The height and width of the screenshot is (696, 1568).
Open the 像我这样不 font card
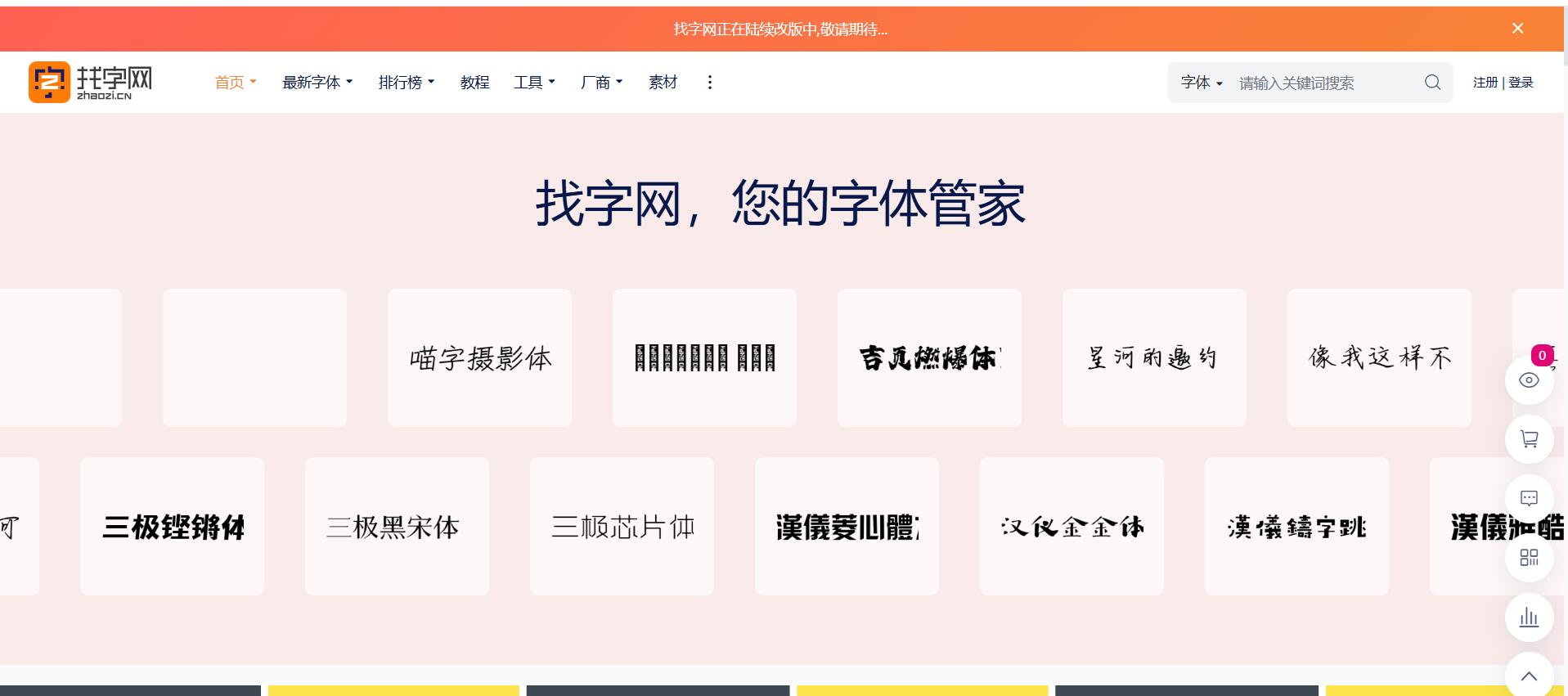pyautogui.click(x=1379, y=357)
